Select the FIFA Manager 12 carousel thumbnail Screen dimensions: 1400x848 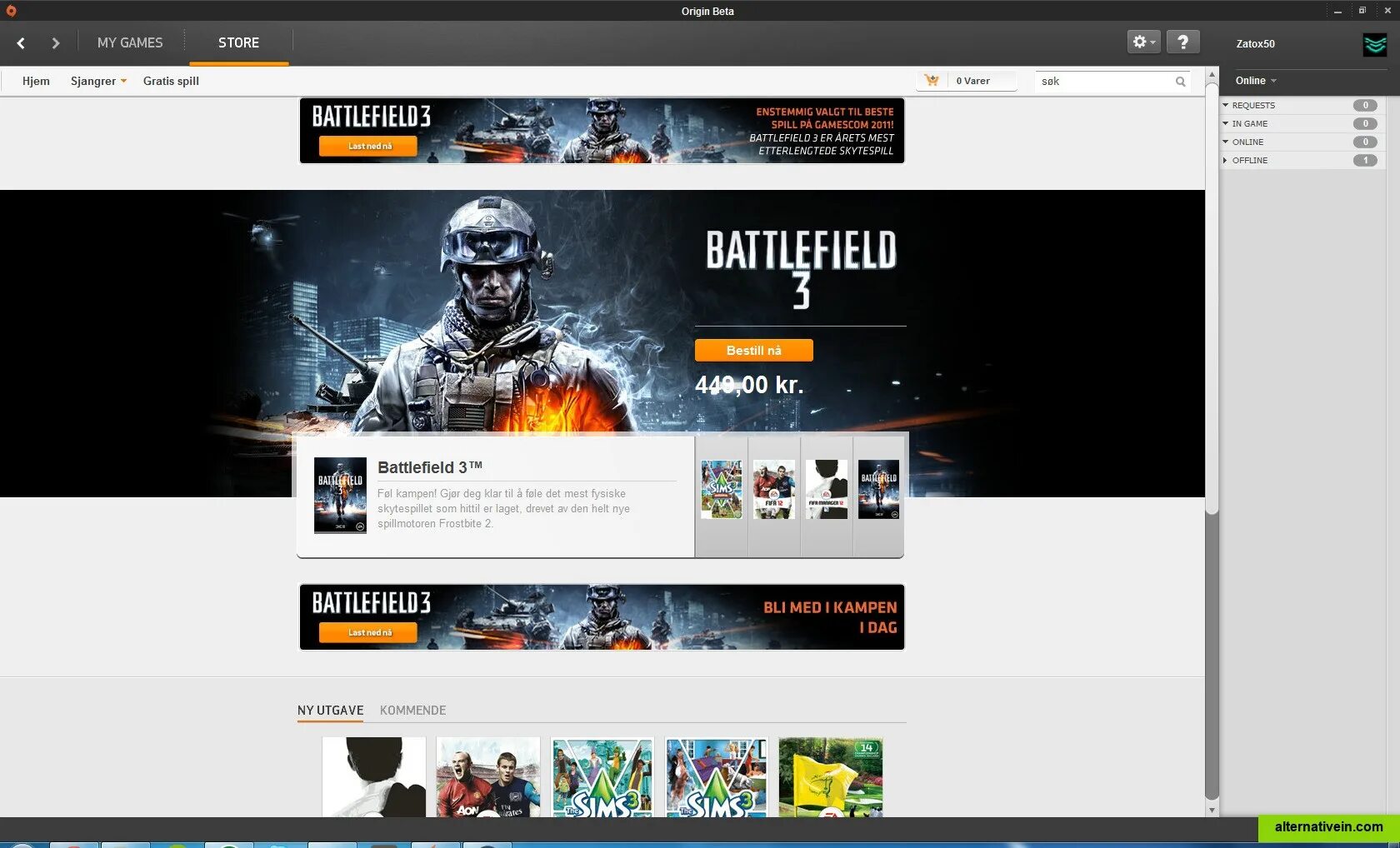click(827, 490)
